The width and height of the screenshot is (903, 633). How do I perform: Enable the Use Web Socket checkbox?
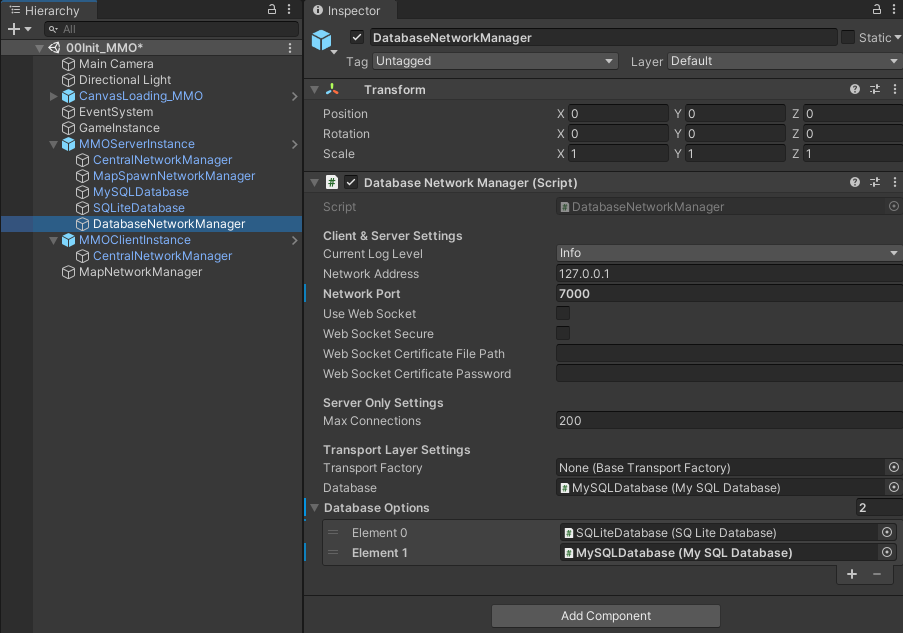(562, 313)
